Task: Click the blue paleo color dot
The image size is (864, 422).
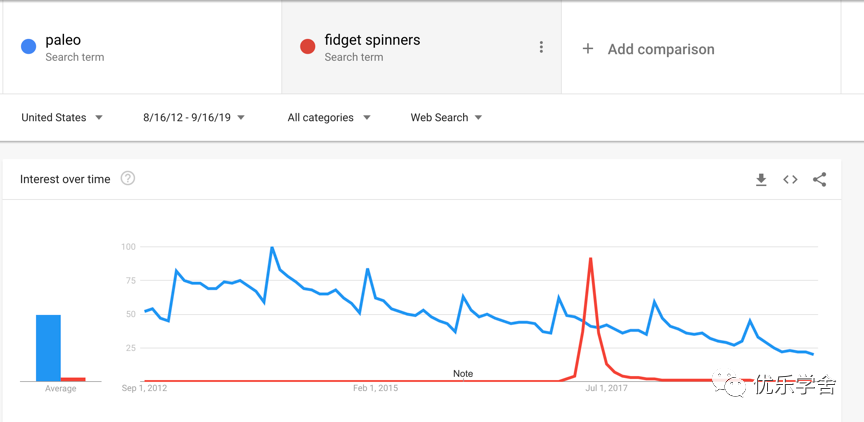Action: [29, 46]
